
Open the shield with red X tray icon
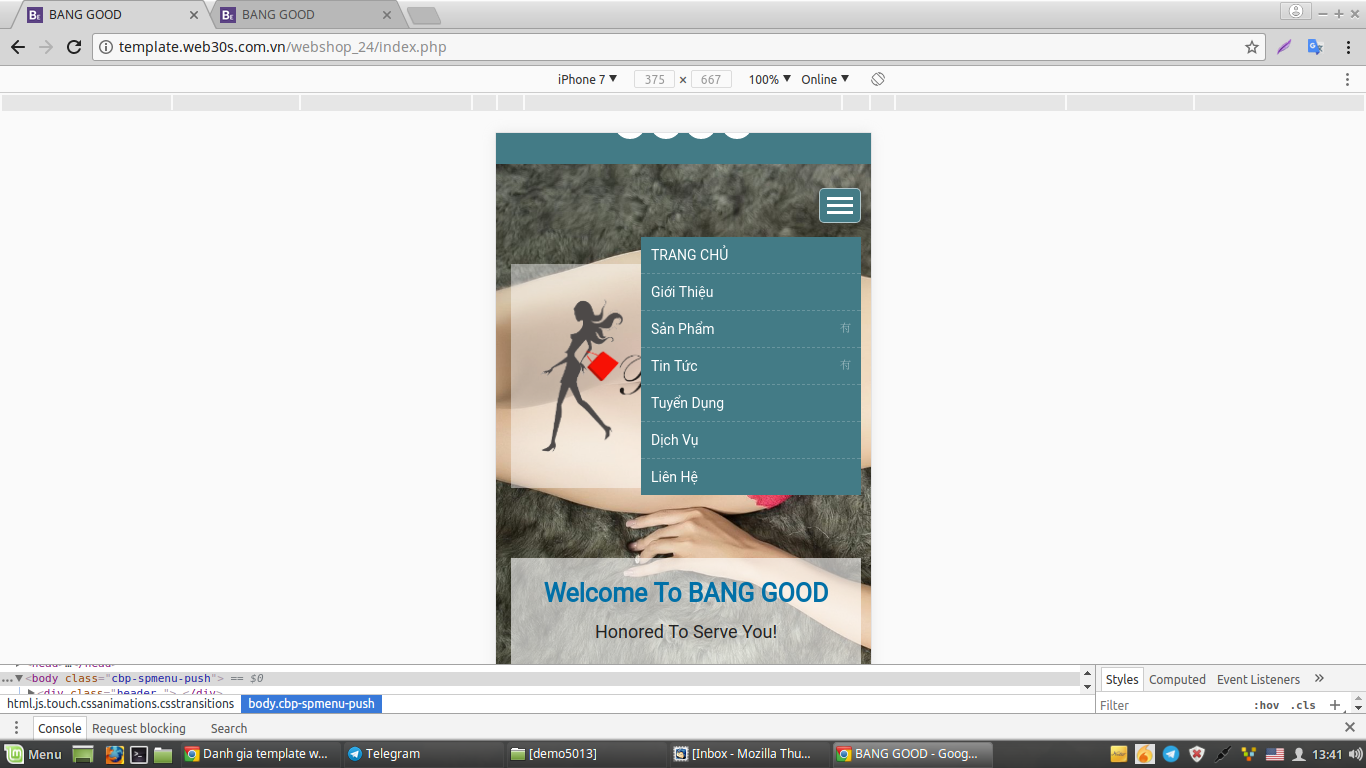click(1196, 754)
